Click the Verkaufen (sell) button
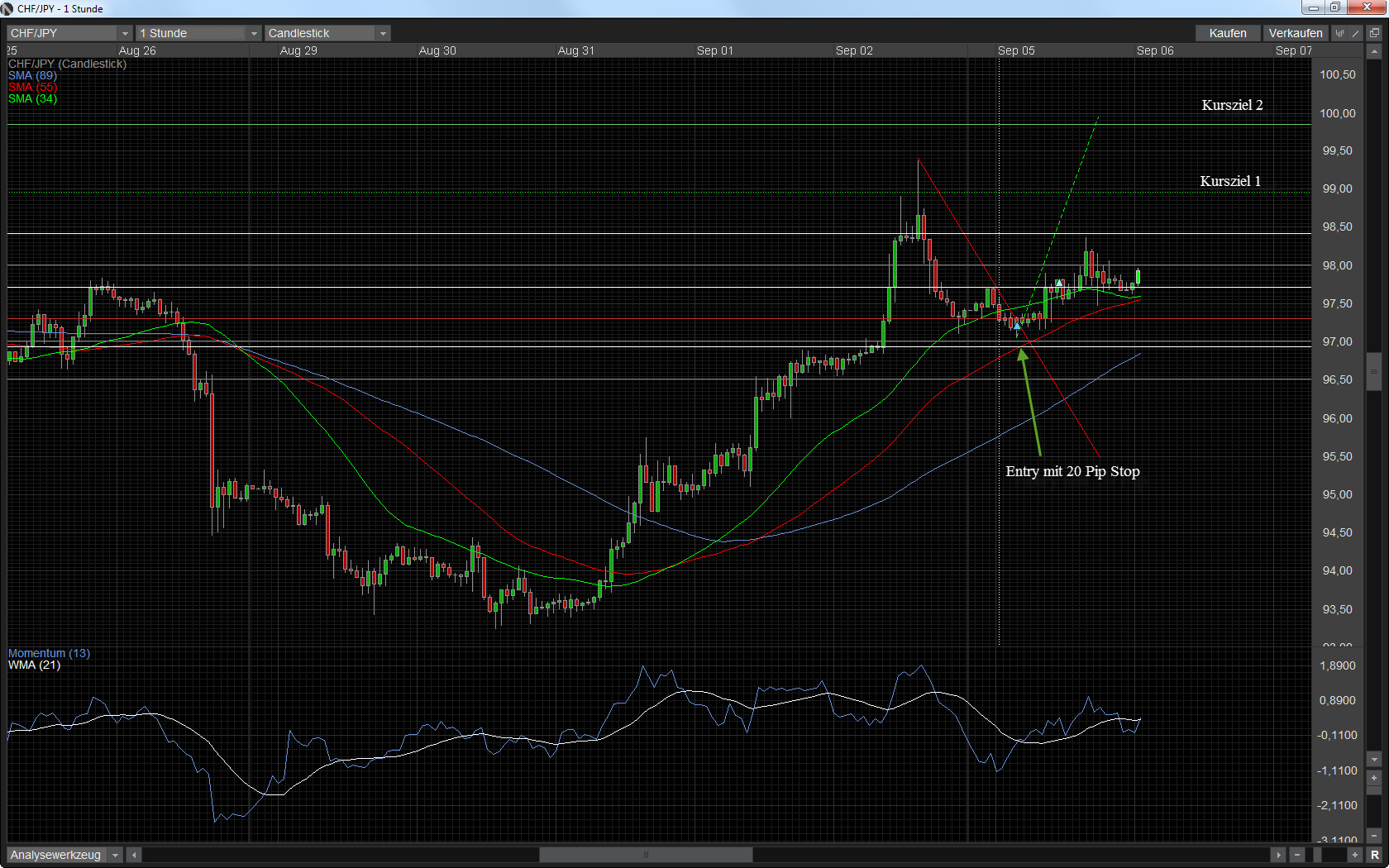The width and height of the screenshot is (1389, 868). coord(1295,33)
